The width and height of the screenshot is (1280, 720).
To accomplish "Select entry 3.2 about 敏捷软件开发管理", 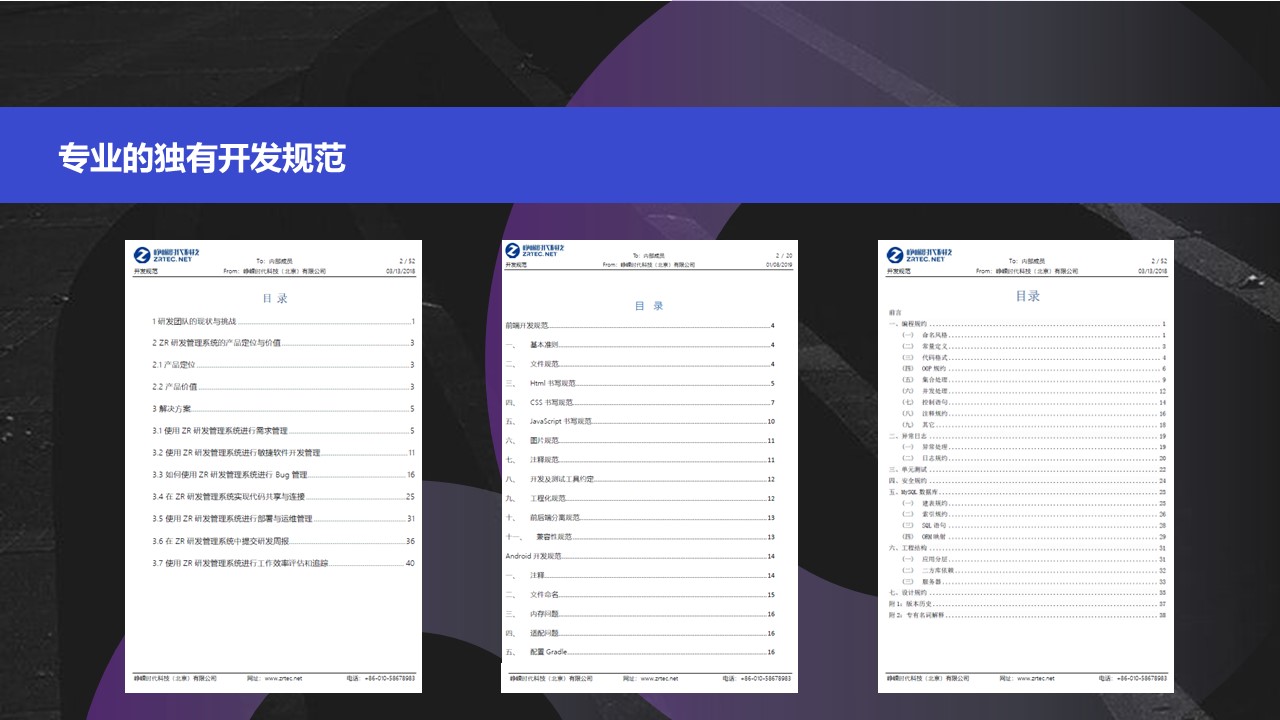I will (283, 453).
